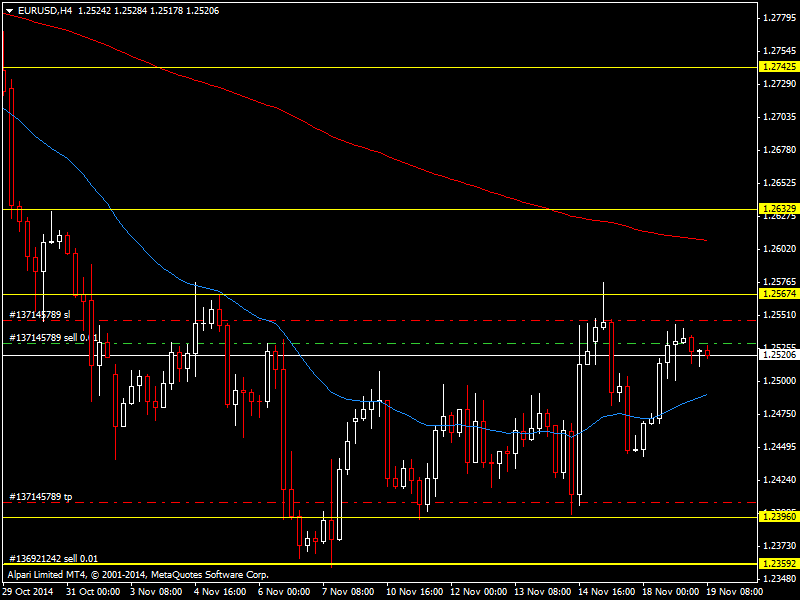Click the 1.26020 price scale label
Screen dimensions: 800x600
pos(779,248)
